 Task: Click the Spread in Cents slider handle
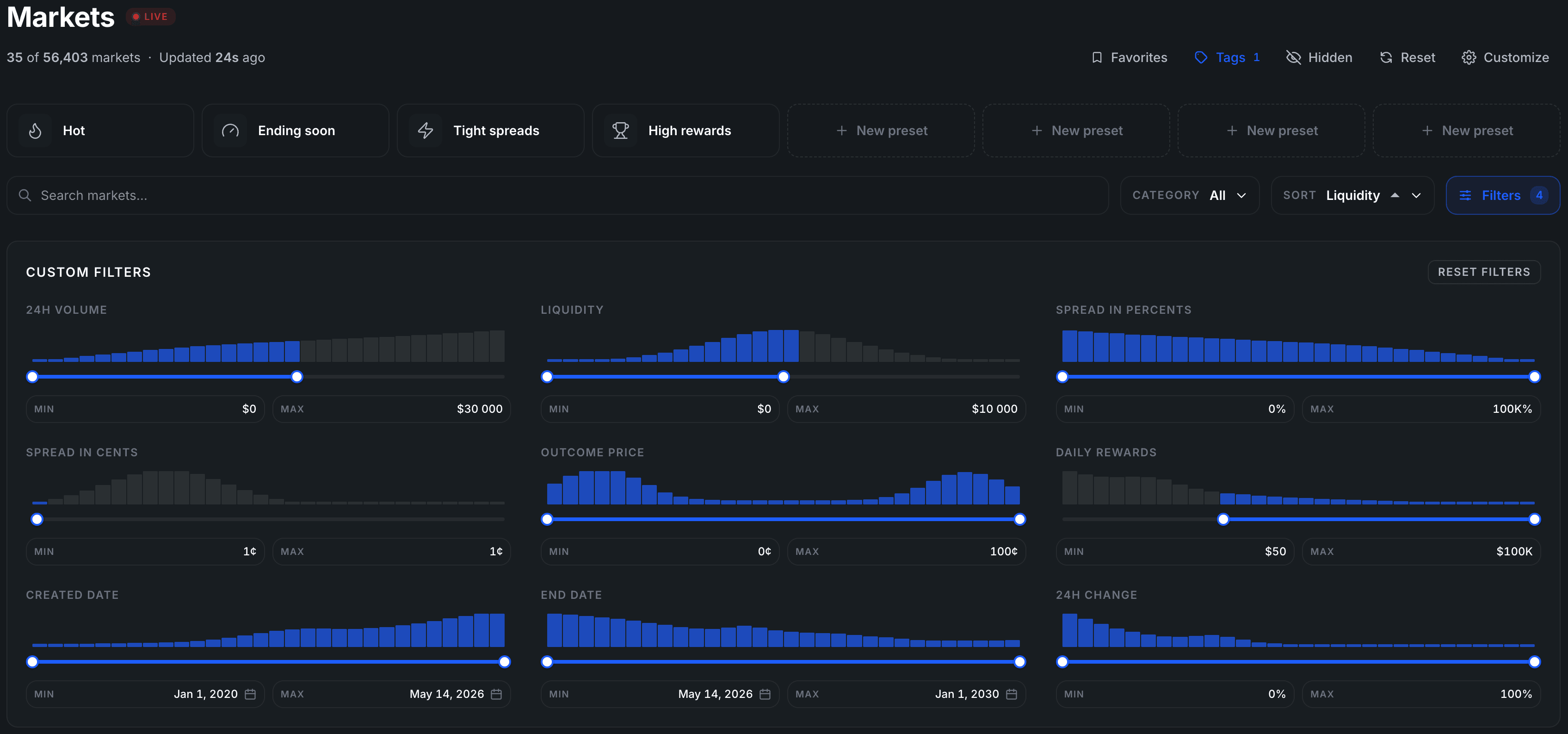point(37,519)
